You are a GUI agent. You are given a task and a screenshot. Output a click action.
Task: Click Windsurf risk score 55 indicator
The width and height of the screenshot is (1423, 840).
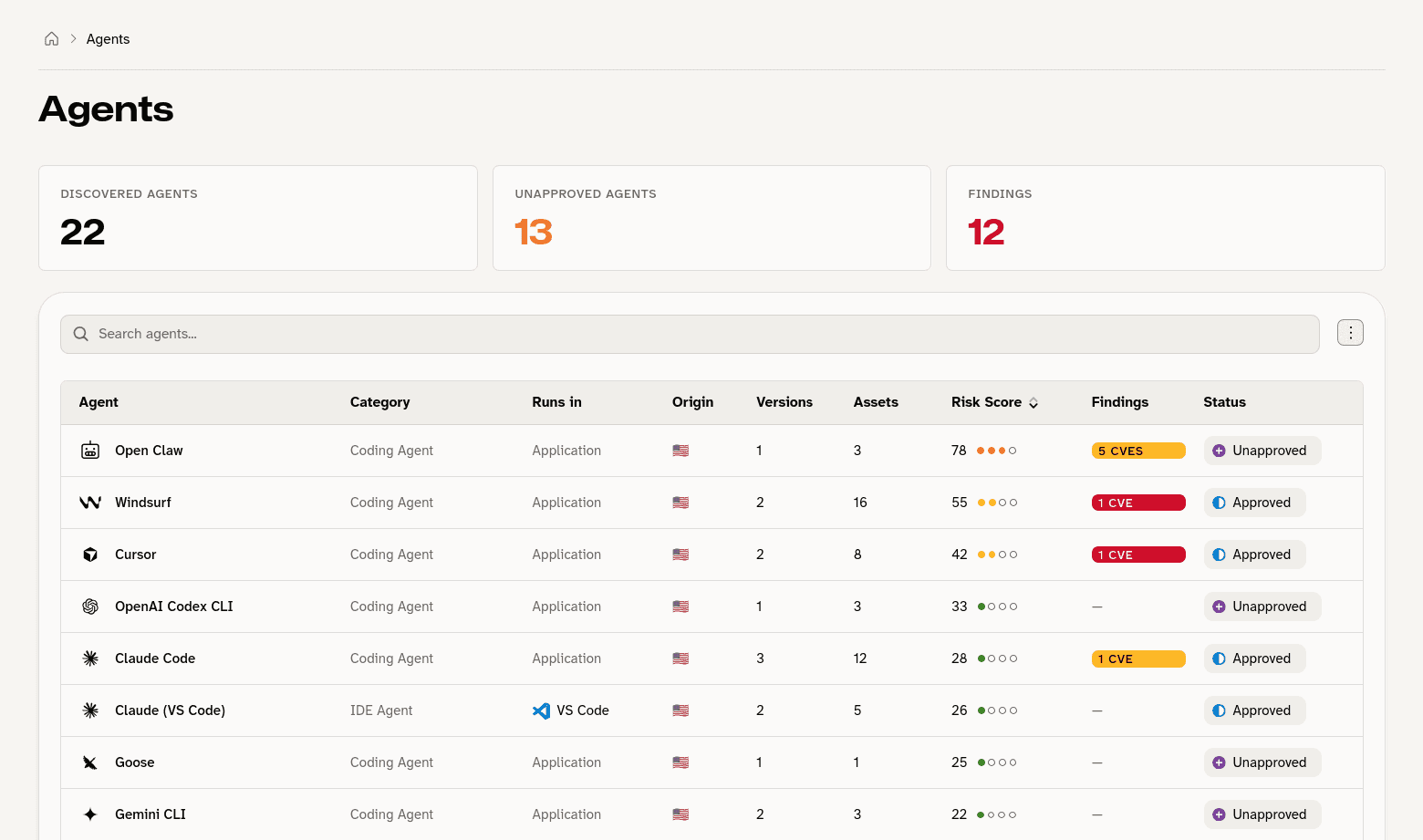click(984, 503)
